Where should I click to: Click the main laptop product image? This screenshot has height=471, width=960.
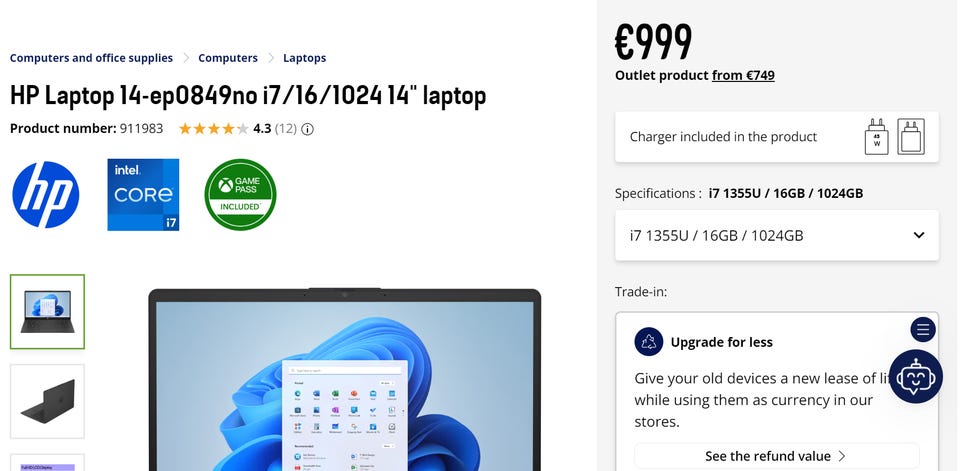tap(345, 379)
